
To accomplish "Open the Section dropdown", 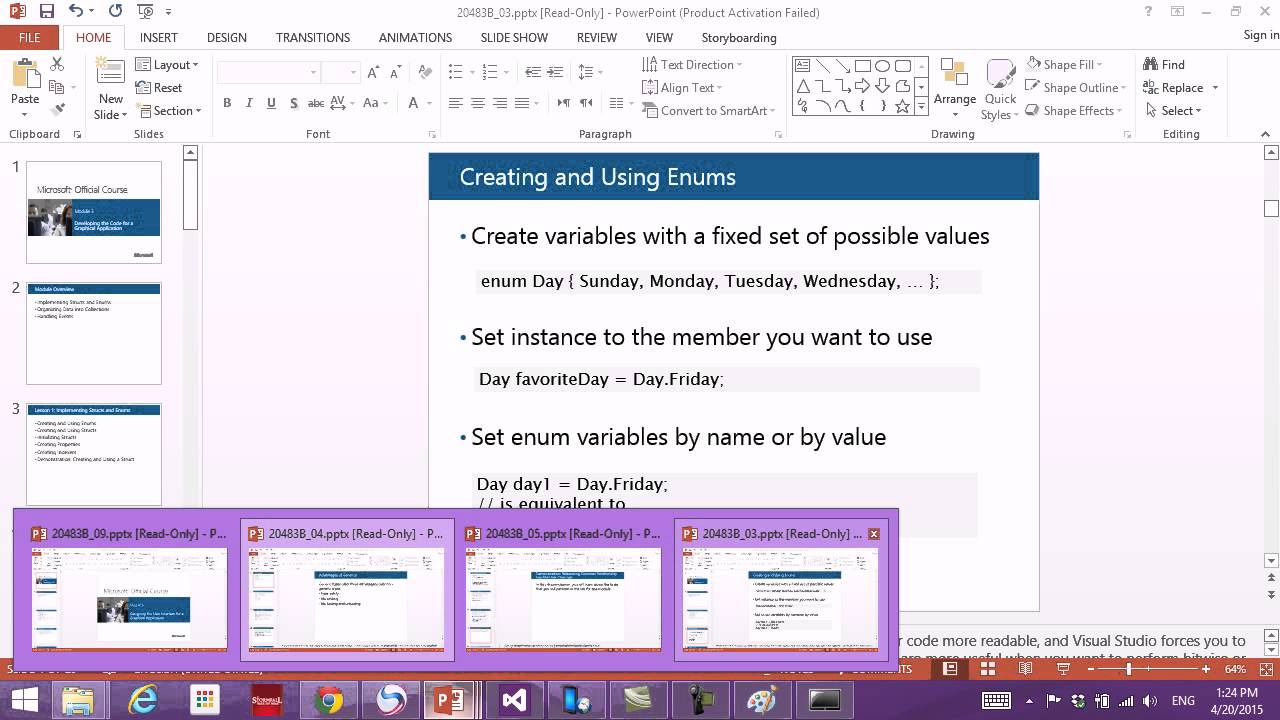I will [x=169, y=110].
